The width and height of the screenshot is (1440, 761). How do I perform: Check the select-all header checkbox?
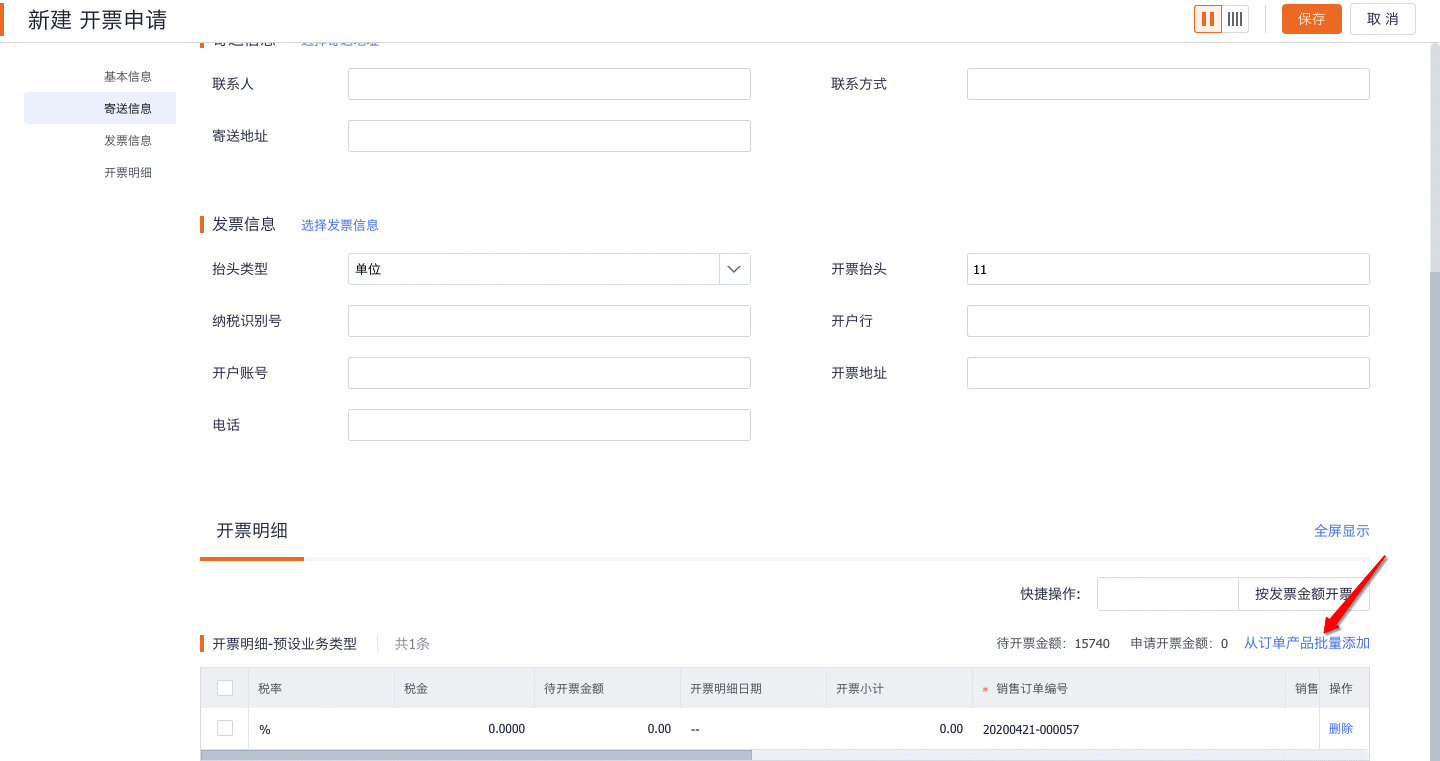point(225,688)
